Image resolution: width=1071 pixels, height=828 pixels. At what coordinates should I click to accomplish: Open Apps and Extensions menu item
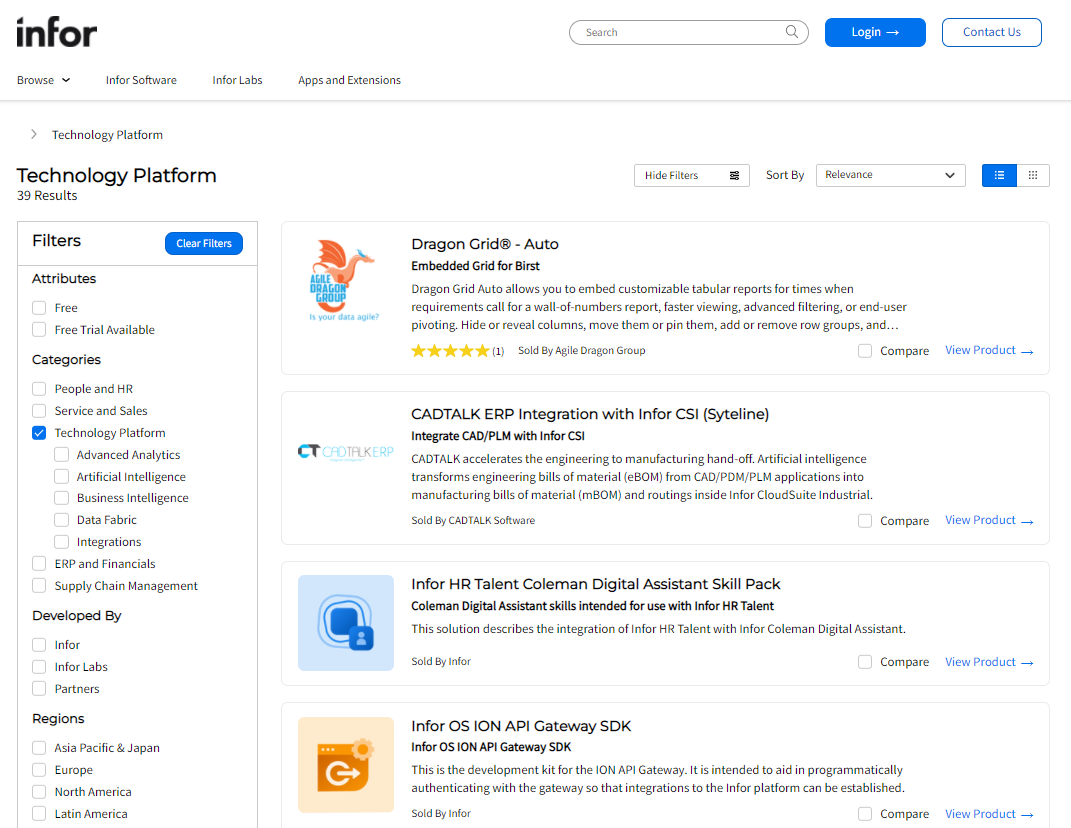coord(349,80)
